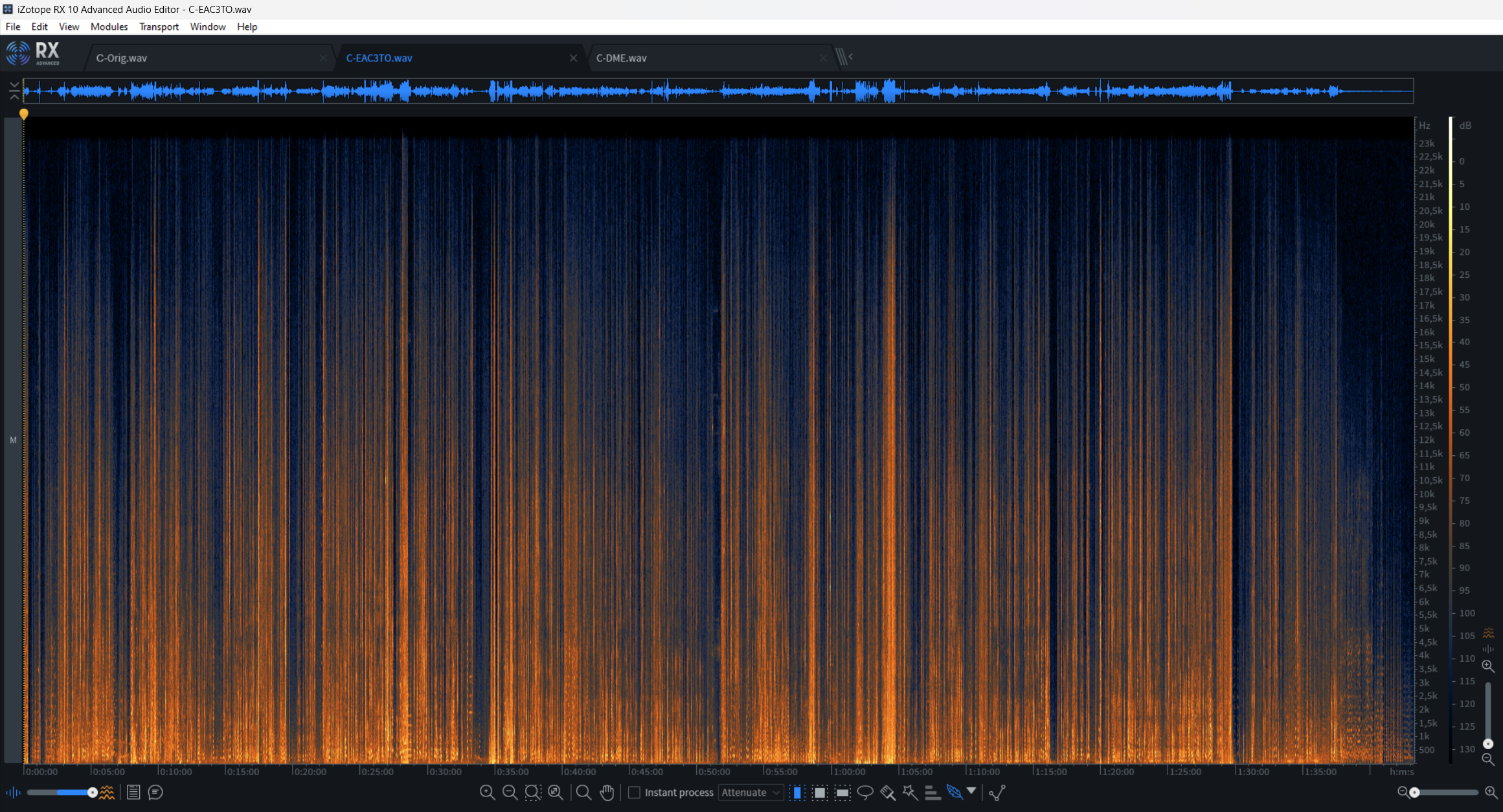Click the dB label above the level scale
The height and width of the screenshot is (812, 1503).
click(x=1465, y=125)
